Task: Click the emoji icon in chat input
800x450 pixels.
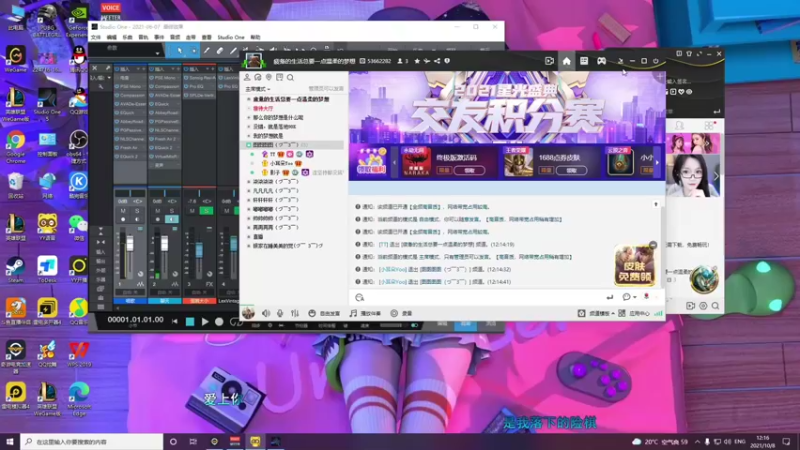Action: click(360, 297)
